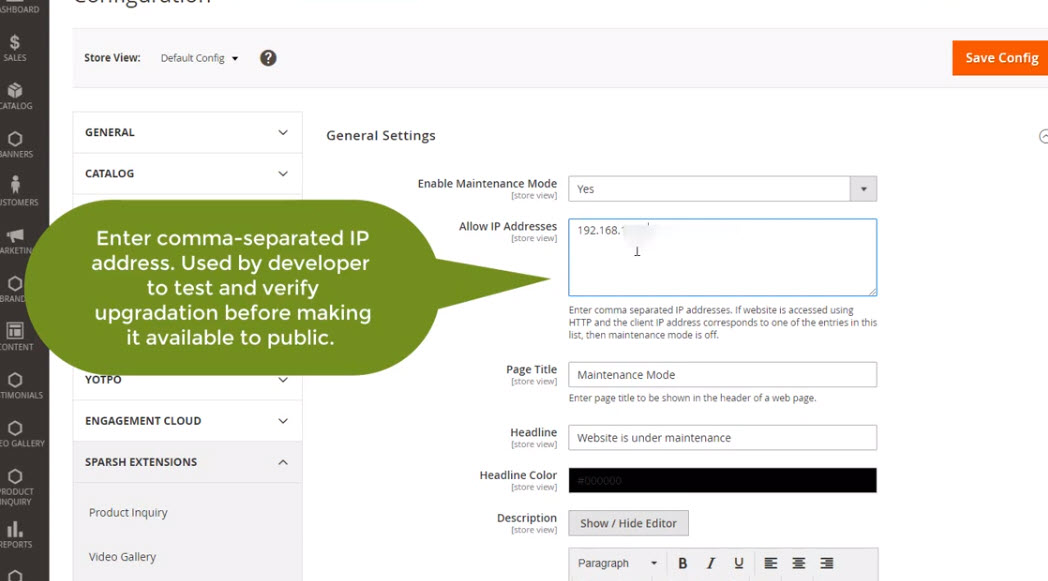The height and width of the screenshot is (581, 1048).
Task: Open the Banners sidebar icon
Action: (15, 144)
